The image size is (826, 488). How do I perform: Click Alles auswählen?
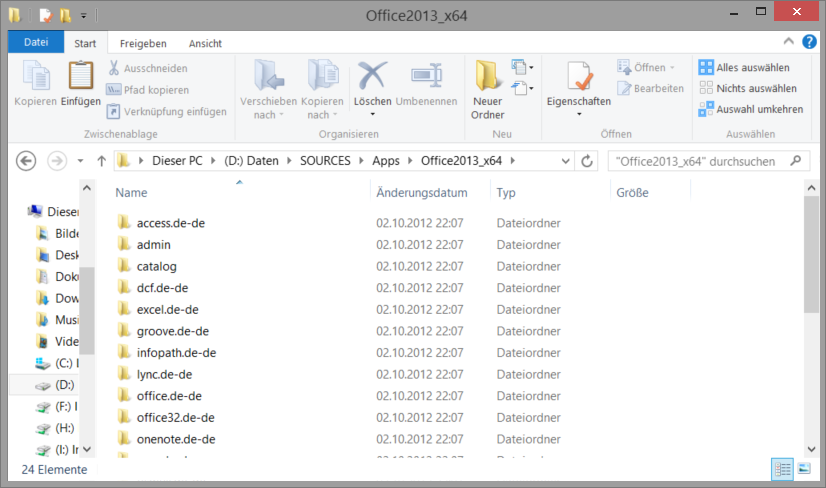point(744,67)
